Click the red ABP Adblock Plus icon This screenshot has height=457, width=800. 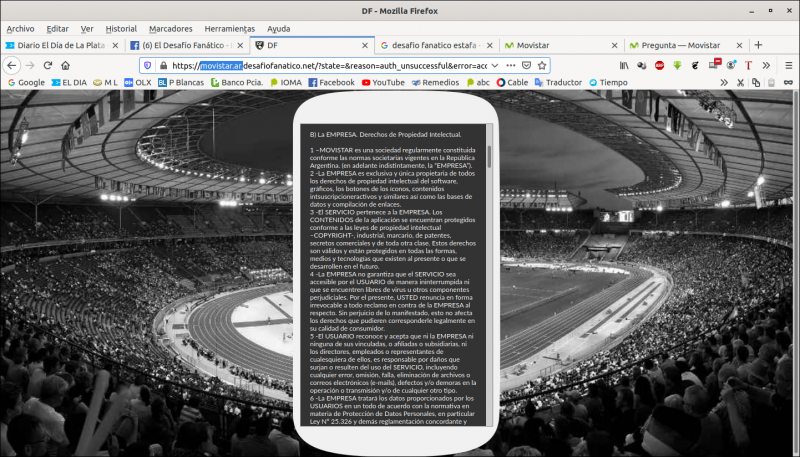point(659,65)
